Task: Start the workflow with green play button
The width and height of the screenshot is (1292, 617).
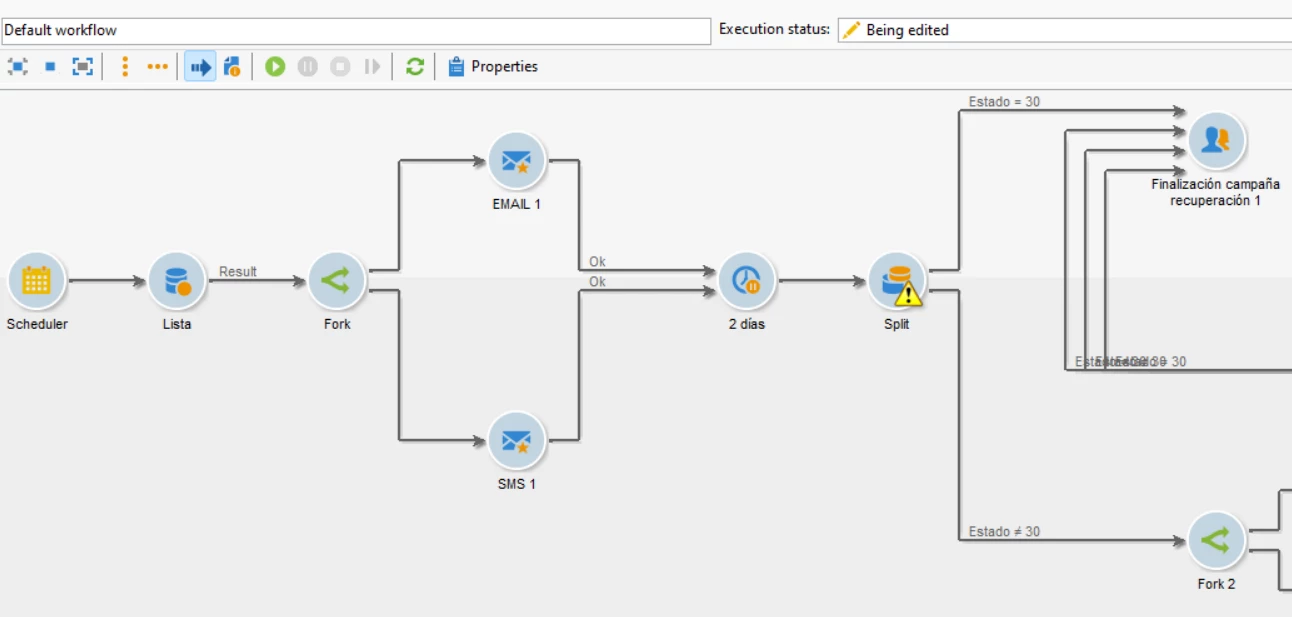Action: coord(275,67)
